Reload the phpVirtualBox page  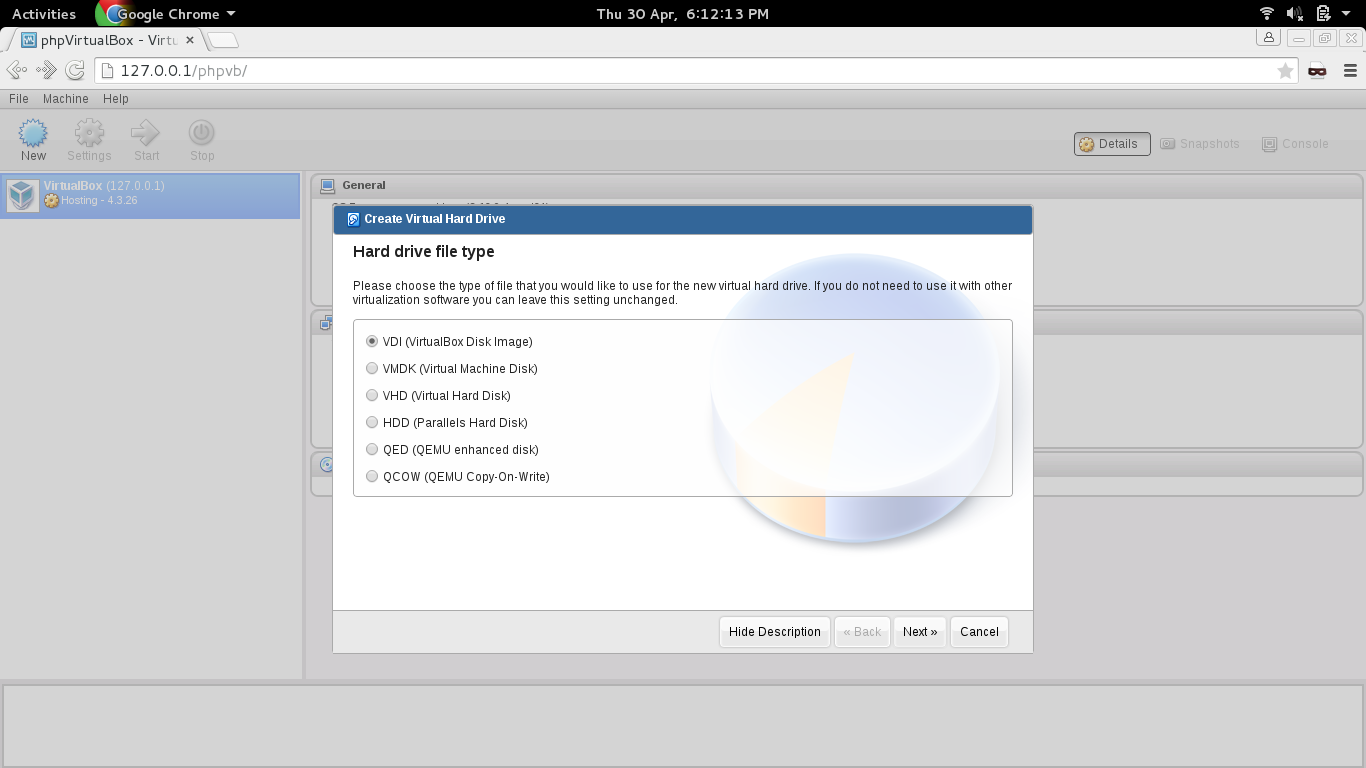75,70
